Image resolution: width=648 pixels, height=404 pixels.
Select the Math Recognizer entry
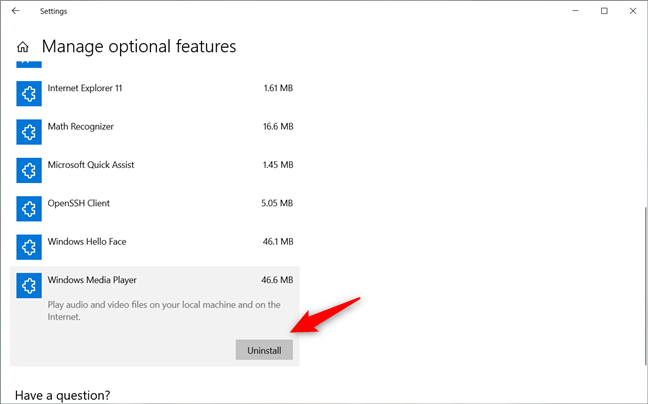pos(155,132)
